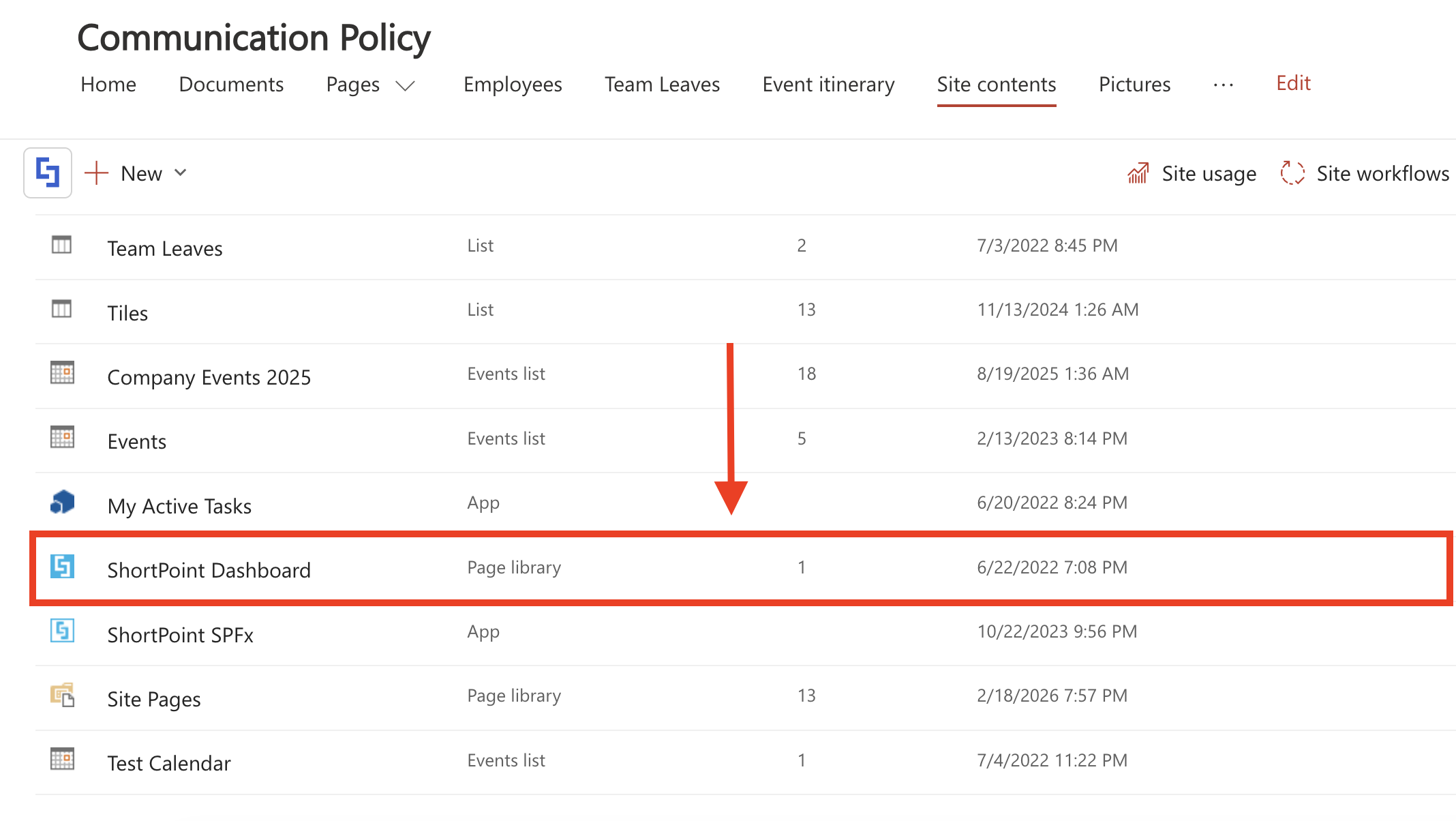Open the New creation menu
1456x821 pixels.
[x=136, y=173]
